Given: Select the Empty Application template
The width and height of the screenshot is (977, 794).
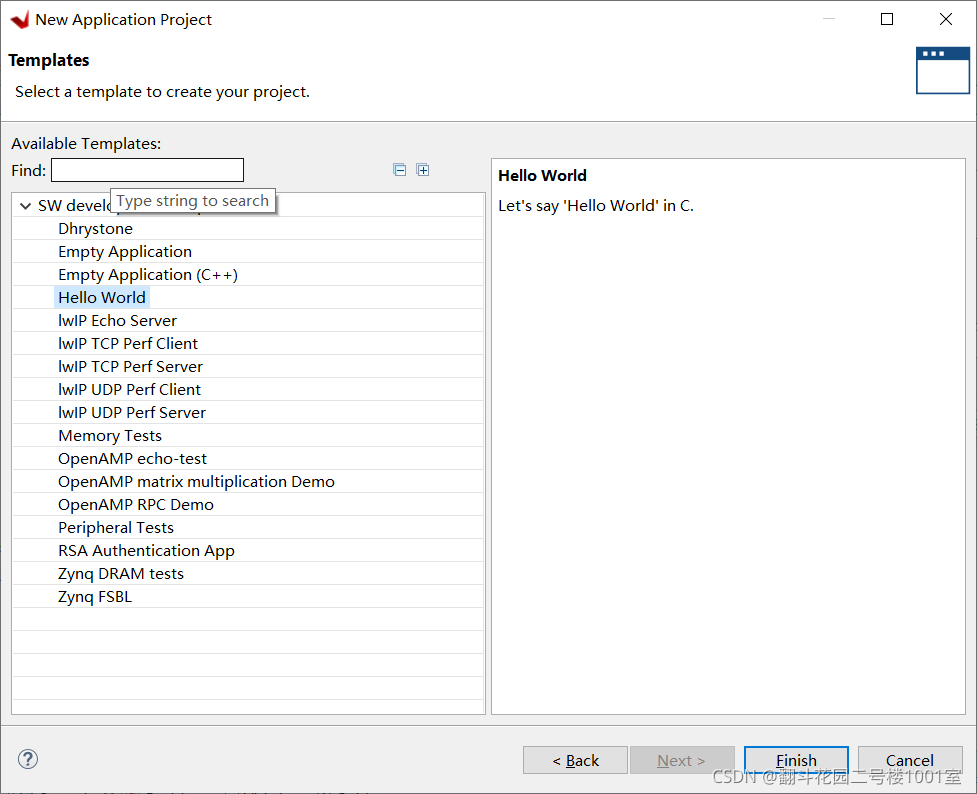Looking at the screenshot, I should (x=125, y=252).
